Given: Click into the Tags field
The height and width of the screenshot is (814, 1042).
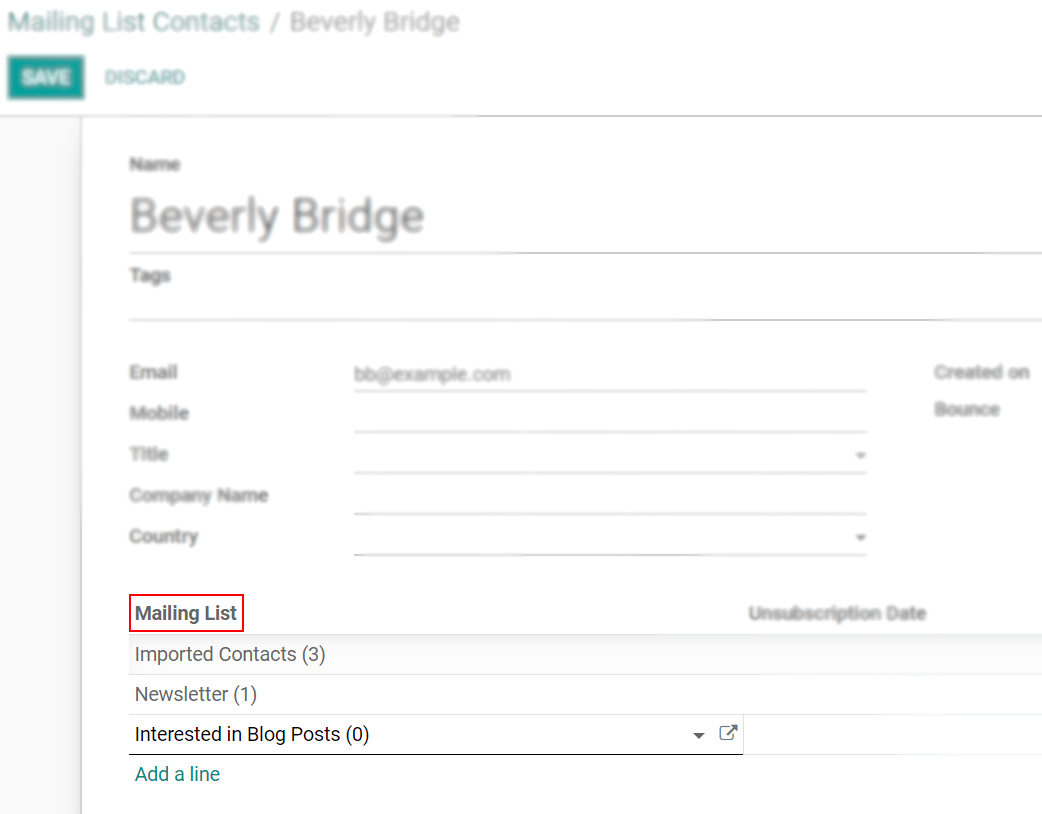Looking at the screenshot, I should coord(585,299).
